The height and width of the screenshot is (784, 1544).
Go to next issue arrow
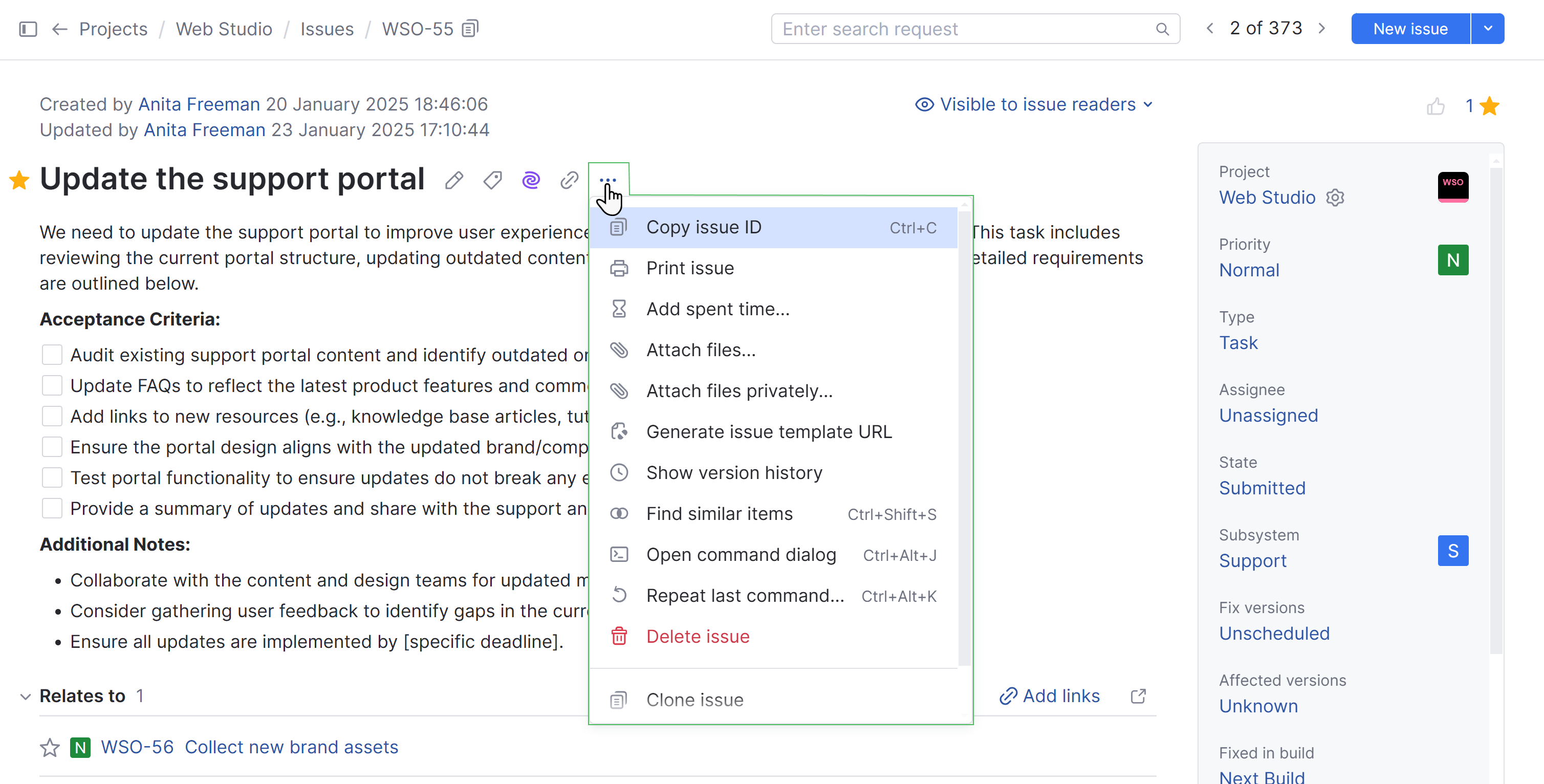click(x=1321, y=29)
